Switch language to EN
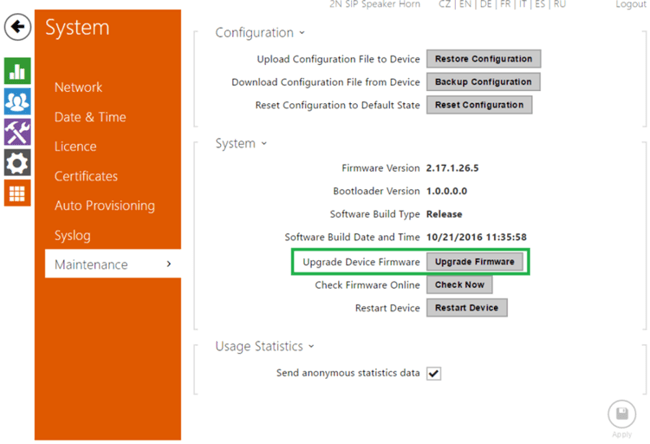Screen dimensions: 650x444 465,4
